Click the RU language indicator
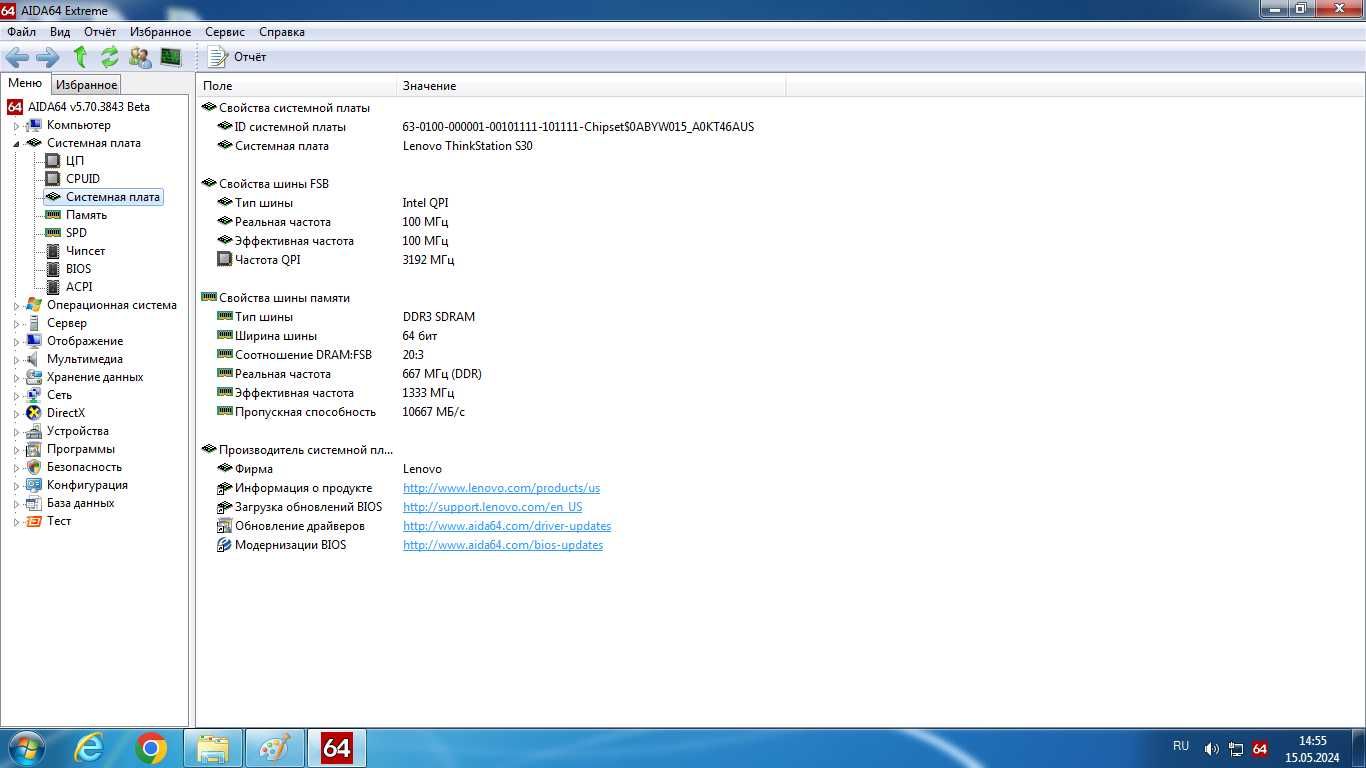1366x768 pixels. [1181, 746]
